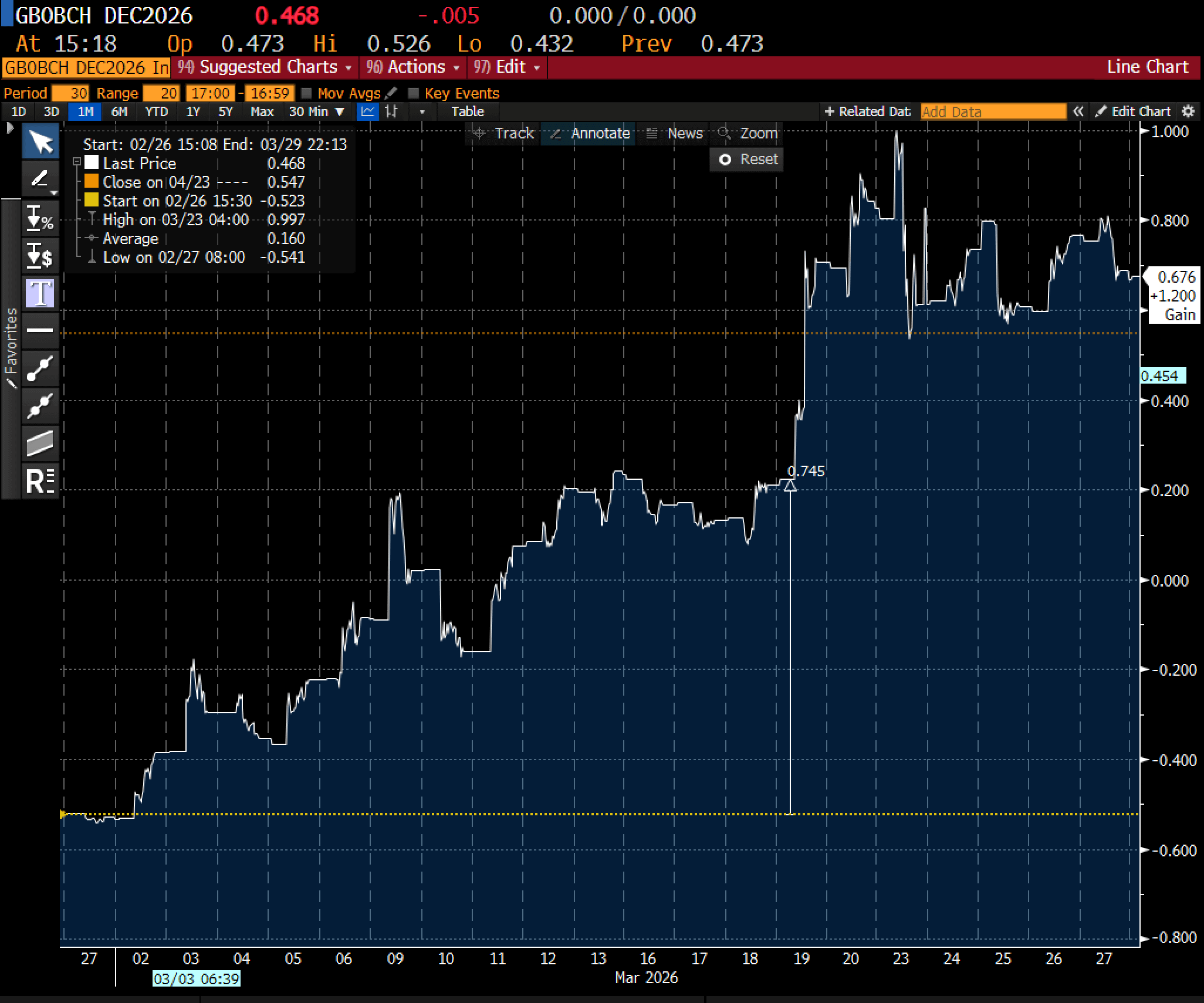This screenshot has width=1204, height=1003.
Task: Click the 17:00 start time field
Action: 210,93
